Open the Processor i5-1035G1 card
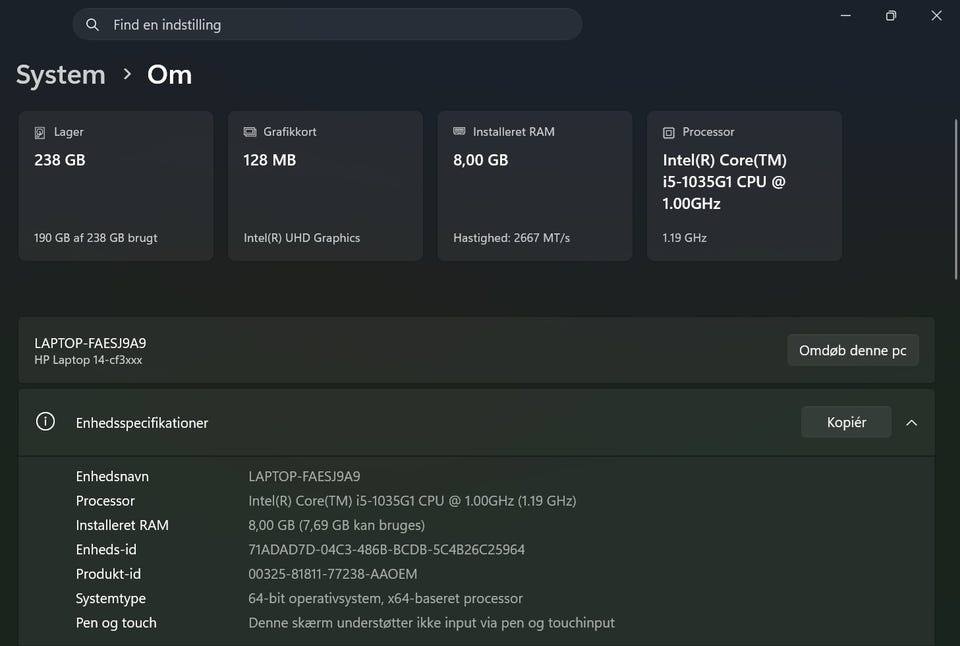960x646 pixels. (x=744, y=186)
